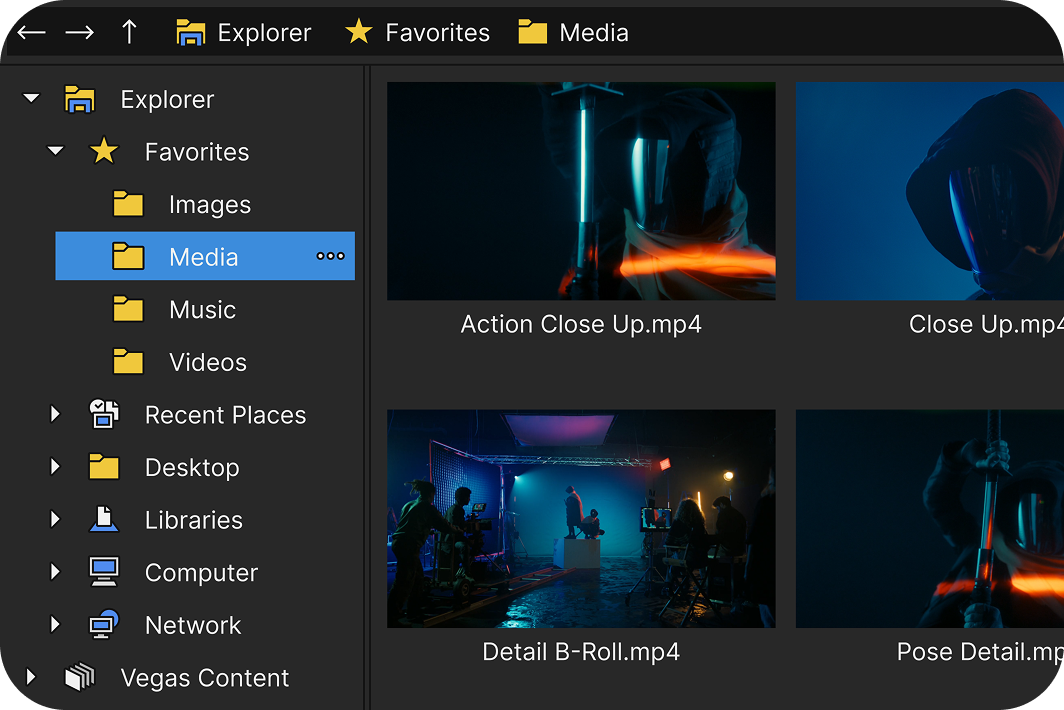Image resolution: width=1064 pixels, height=710 pixels.
Task: Switch to the Favorites tab
Action: tap(418, 32)
